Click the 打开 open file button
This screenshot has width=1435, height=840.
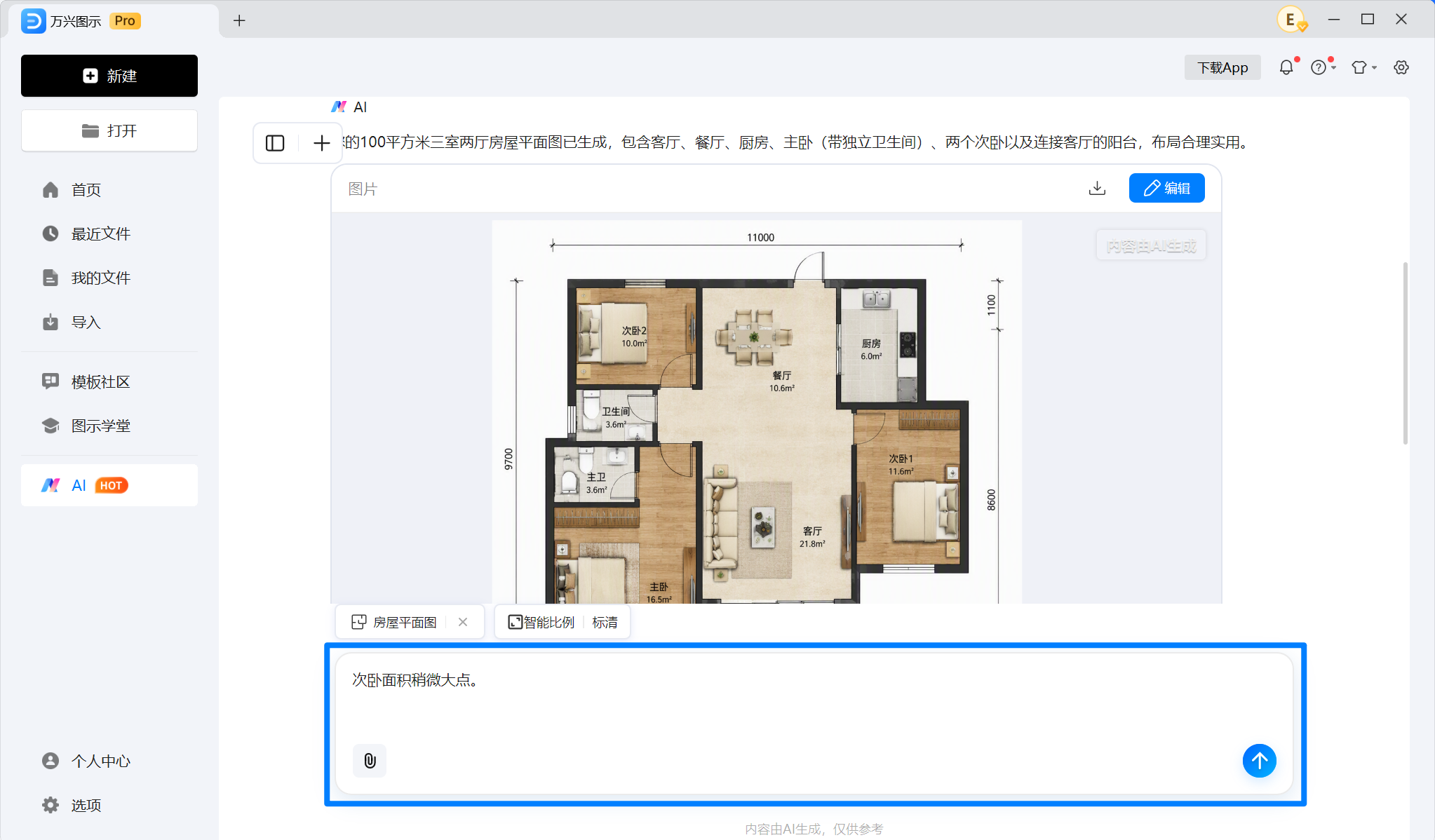[109, 130]
